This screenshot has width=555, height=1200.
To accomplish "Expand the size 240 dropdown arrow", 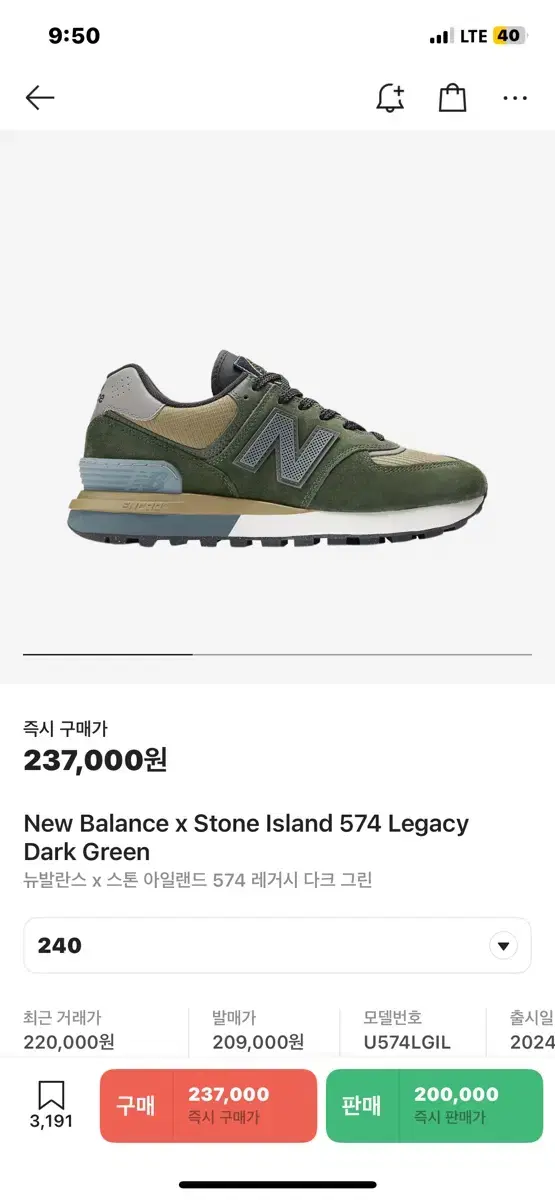I will pos(503,945).
